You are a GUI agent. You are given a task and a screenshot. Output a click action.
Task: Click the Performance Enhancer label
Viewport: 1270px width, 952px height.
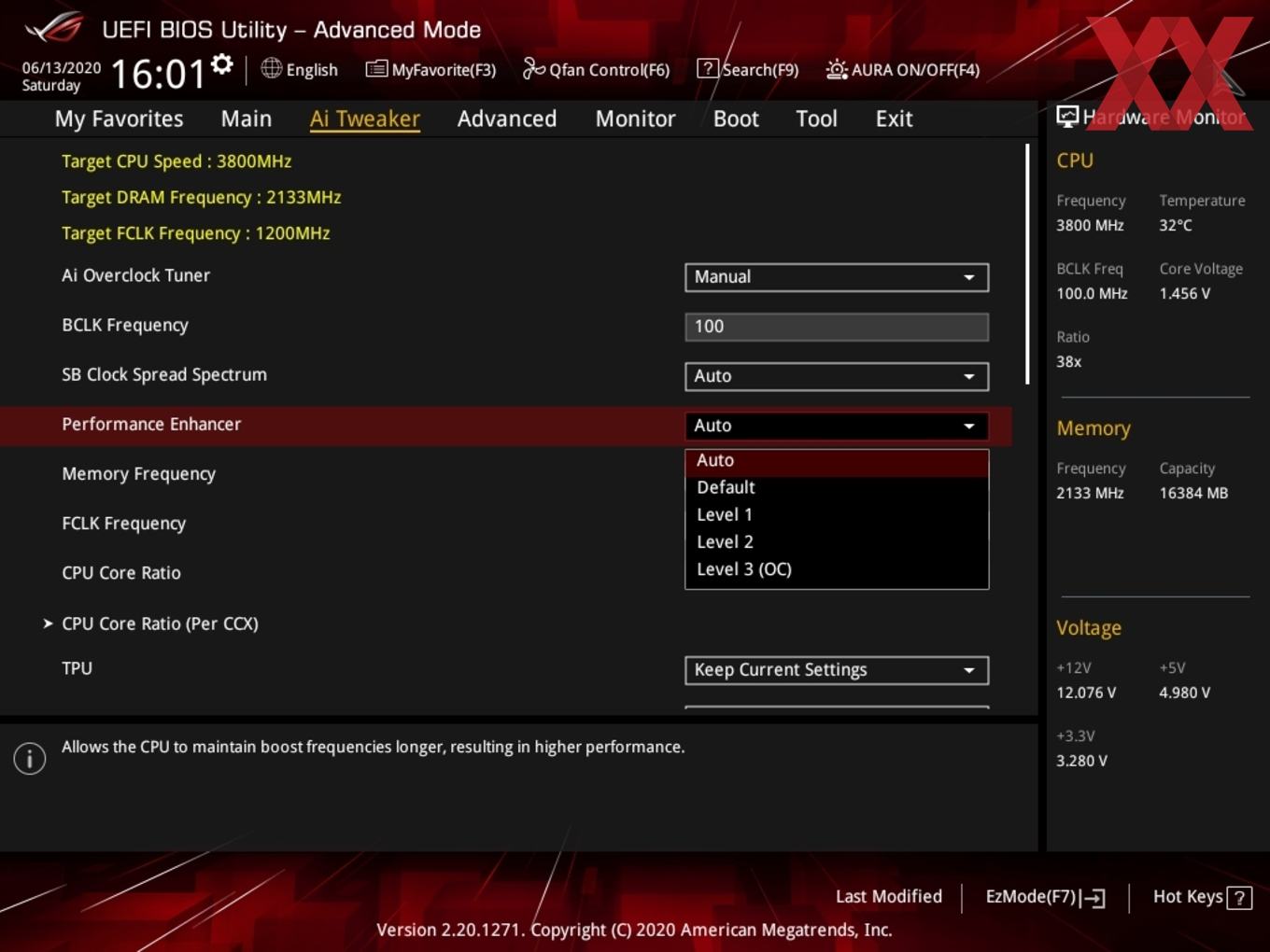pos(151,424)
